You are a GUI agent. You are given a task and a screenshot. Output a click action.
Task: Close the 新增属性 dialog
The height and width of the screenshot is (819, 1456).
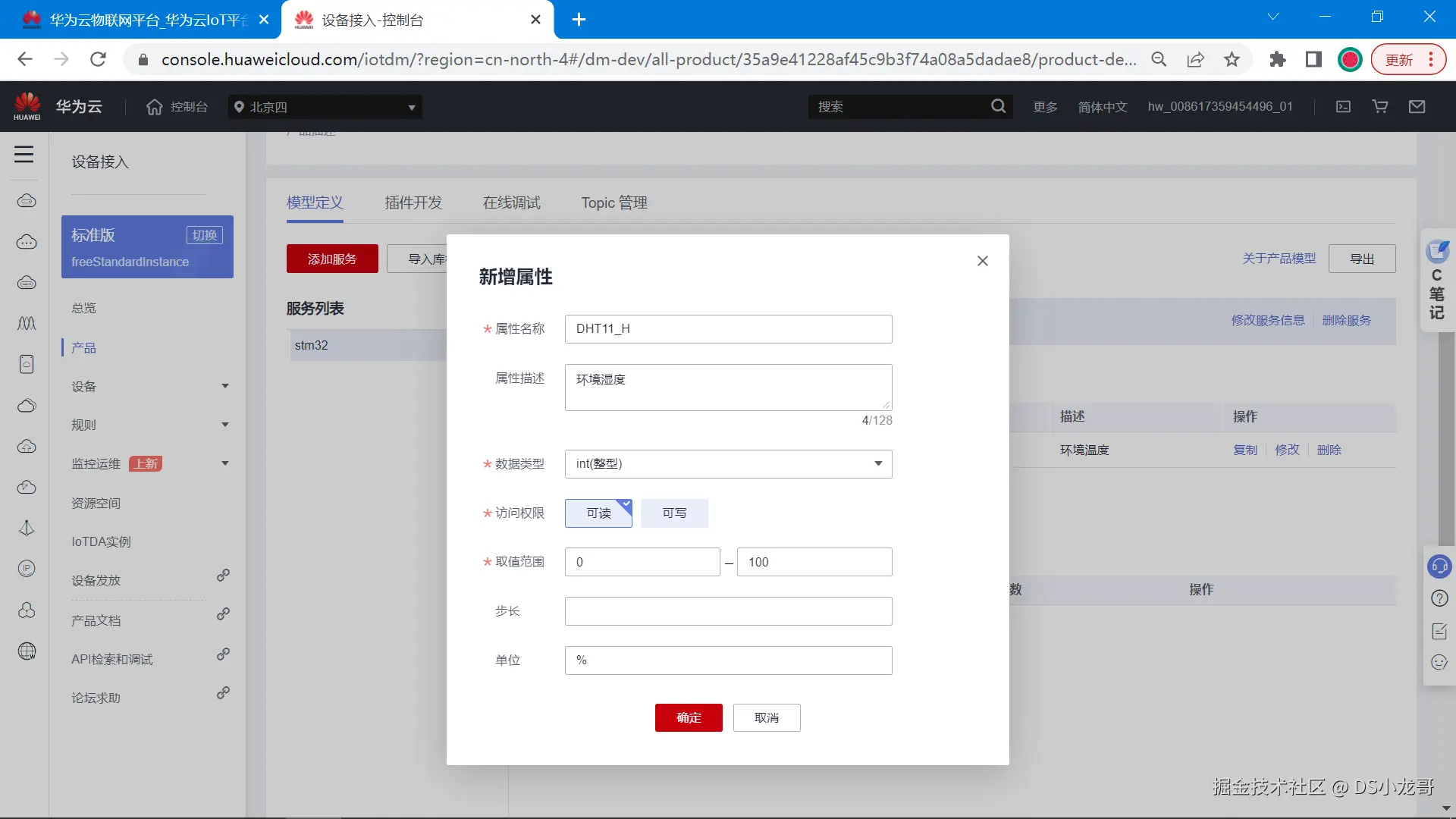click(982, 261)
